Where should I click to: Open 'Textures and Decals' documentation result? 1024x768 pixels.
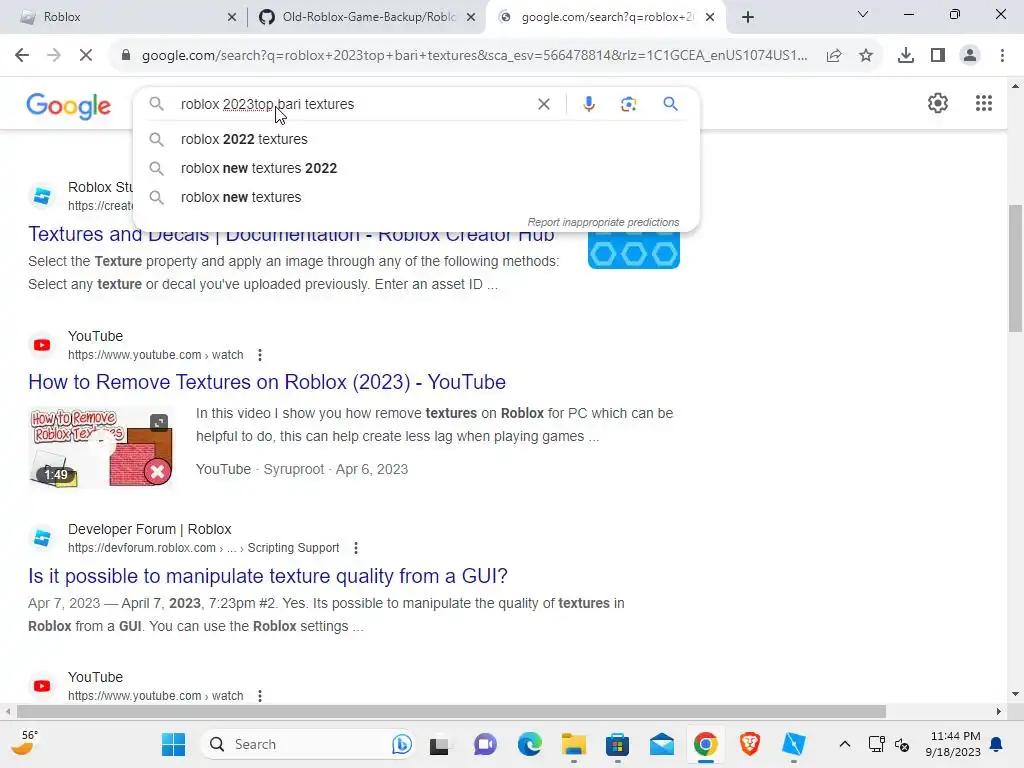click(291, 234)
